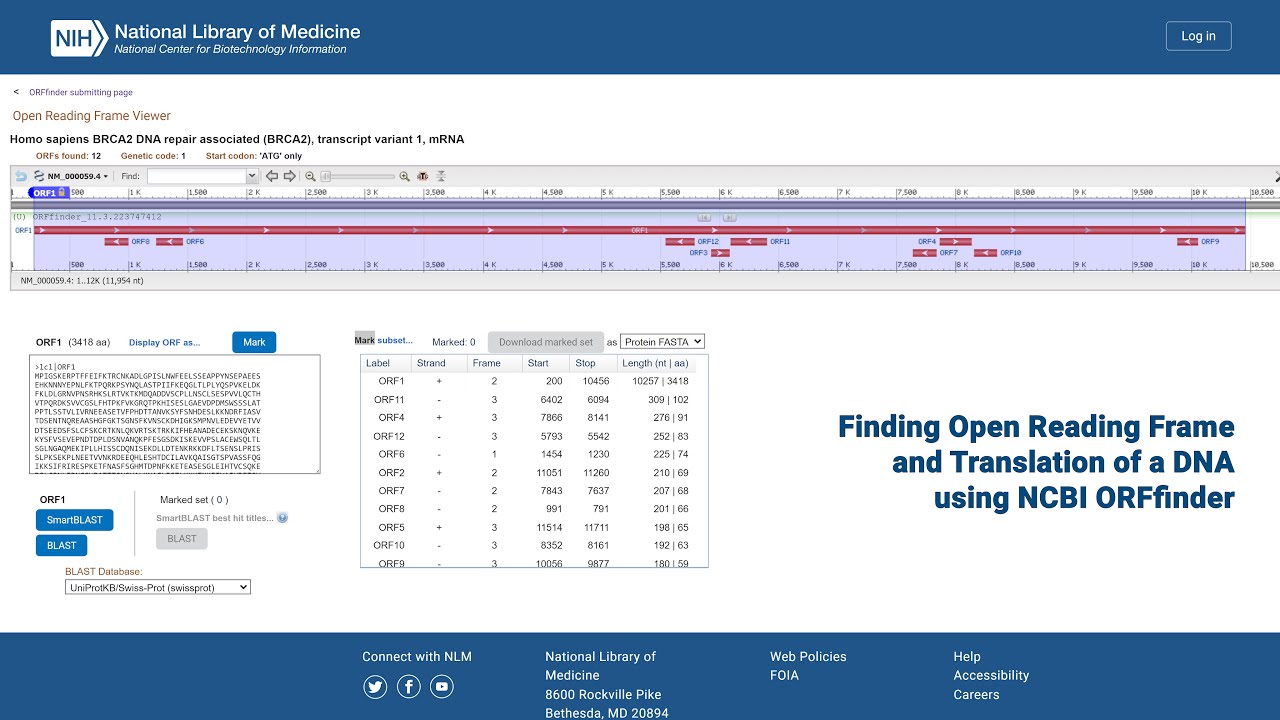
Task: Click the NIH National Library of Medicine logo
Action: coord(206,38)
